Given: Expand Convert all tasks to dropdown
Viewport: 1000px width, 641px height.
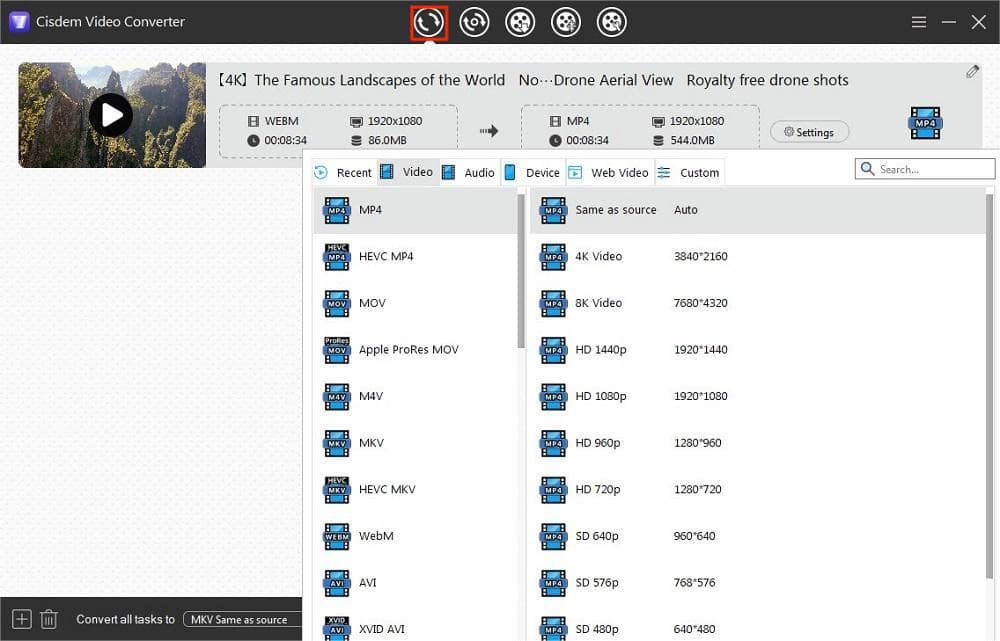Looking at the screenshot, I should click(x=244, y=620).
